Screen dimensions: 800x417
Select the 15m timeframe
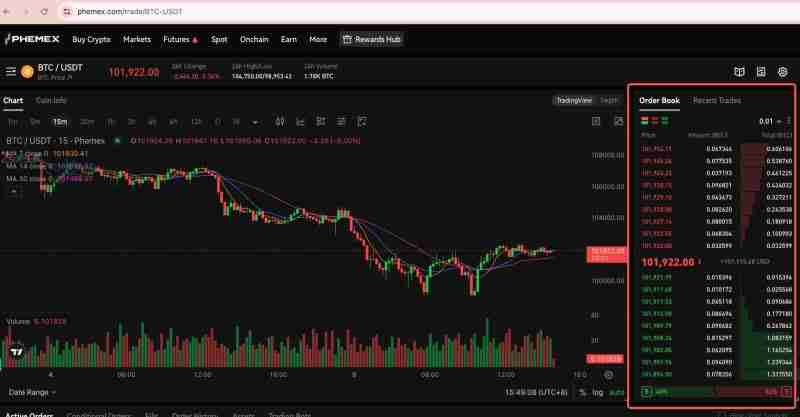[x=60, y=121]
